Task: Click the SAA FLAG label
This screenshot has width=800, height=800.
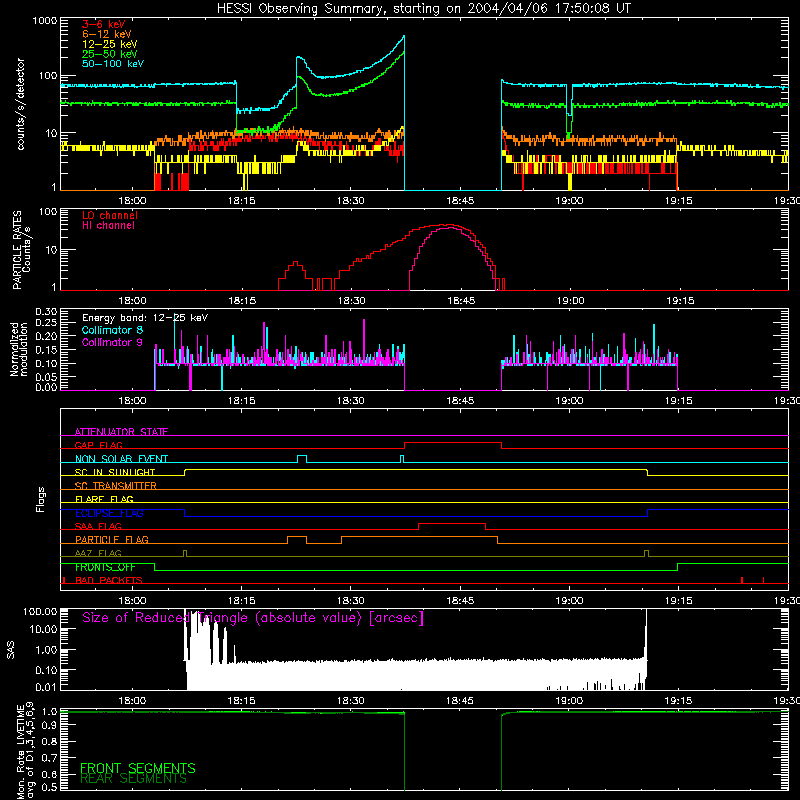Action: pos(98,526)
